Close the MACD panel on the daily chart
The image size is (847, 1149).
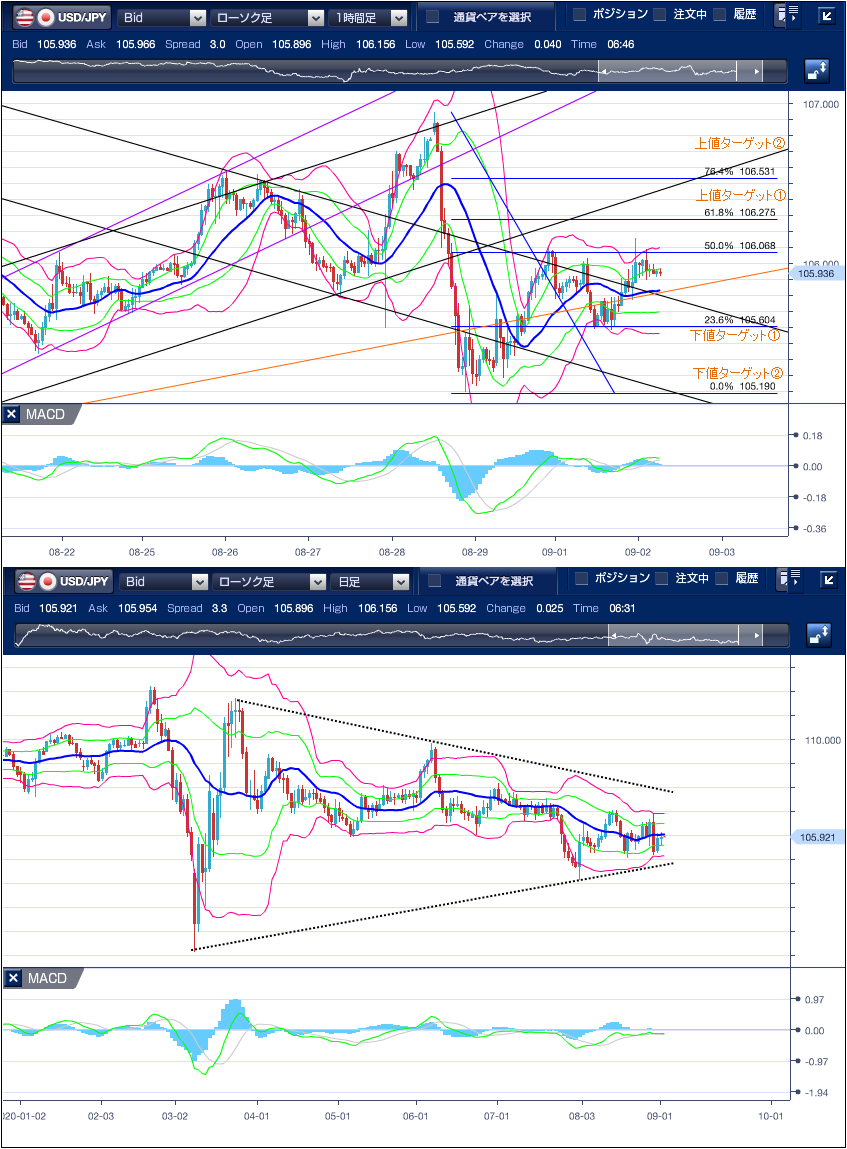click(x=12, y=978)
